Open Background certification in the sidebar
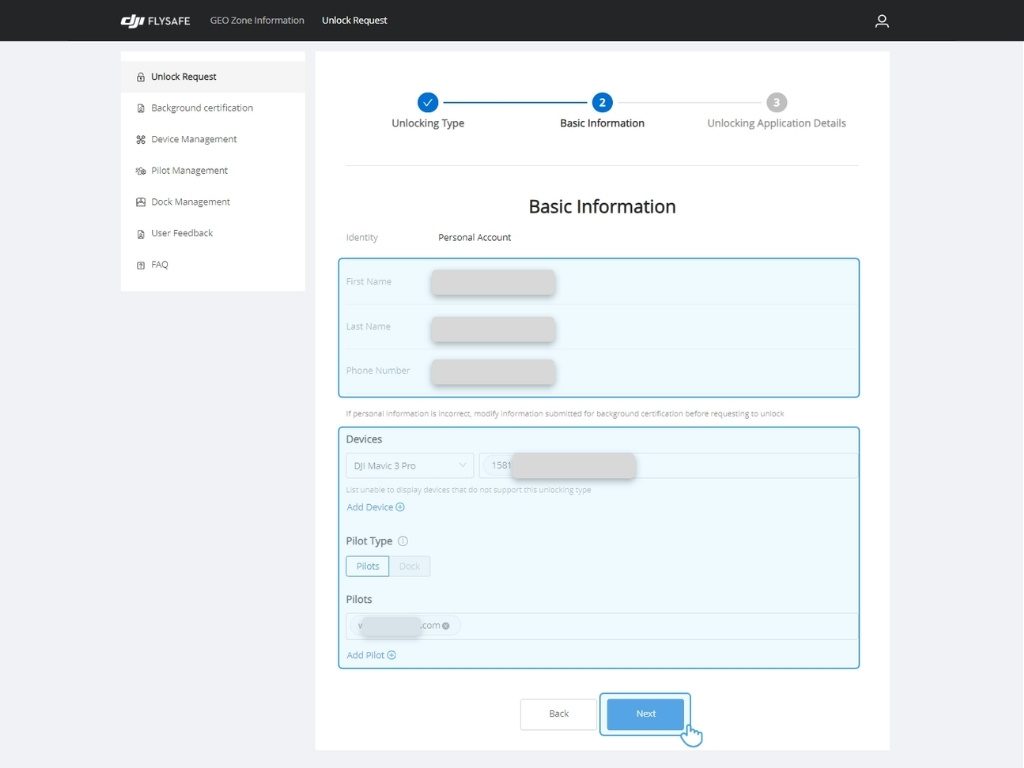 click(202, 108)
